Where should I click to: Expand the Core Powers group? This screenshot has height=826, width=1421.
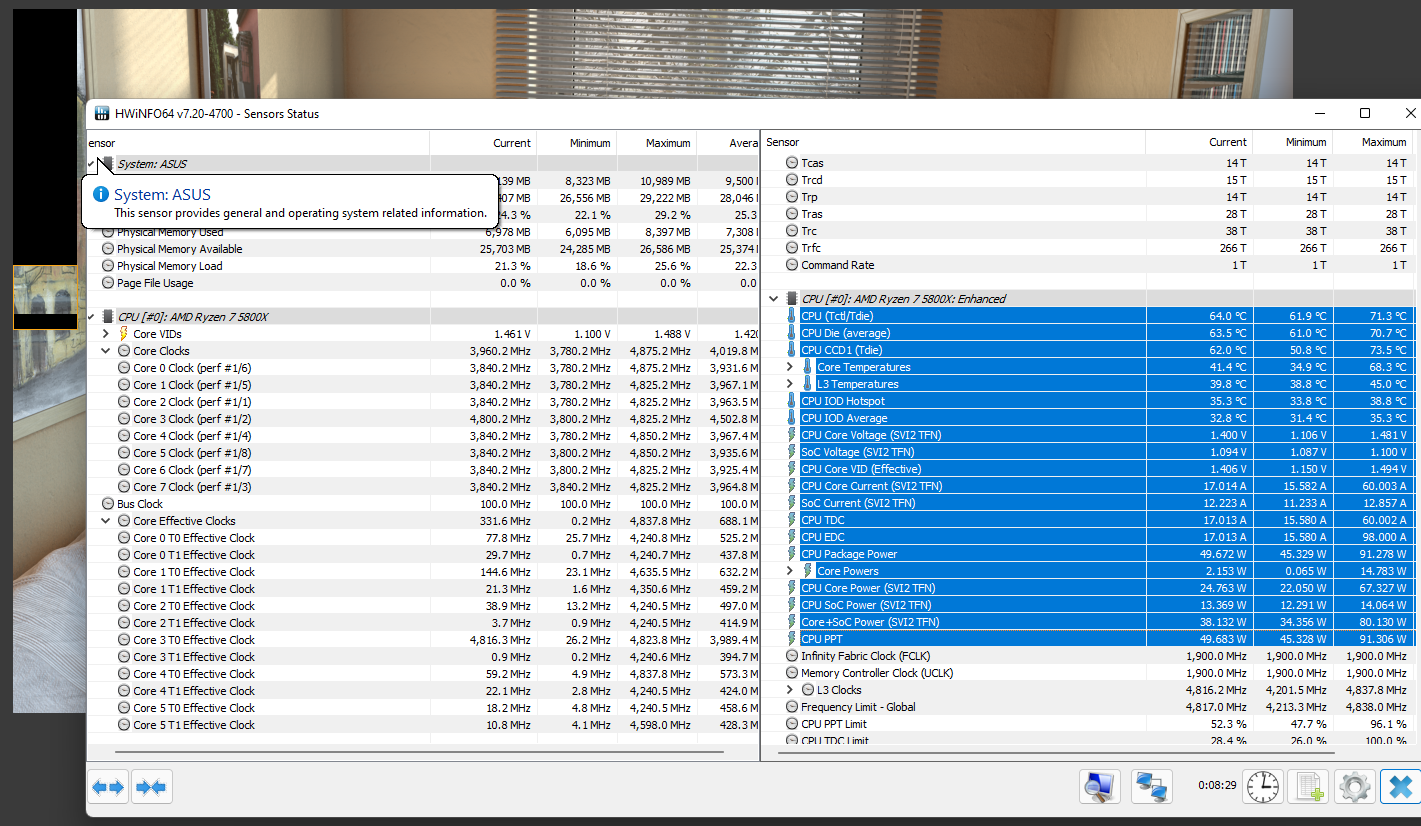point(790,571)
